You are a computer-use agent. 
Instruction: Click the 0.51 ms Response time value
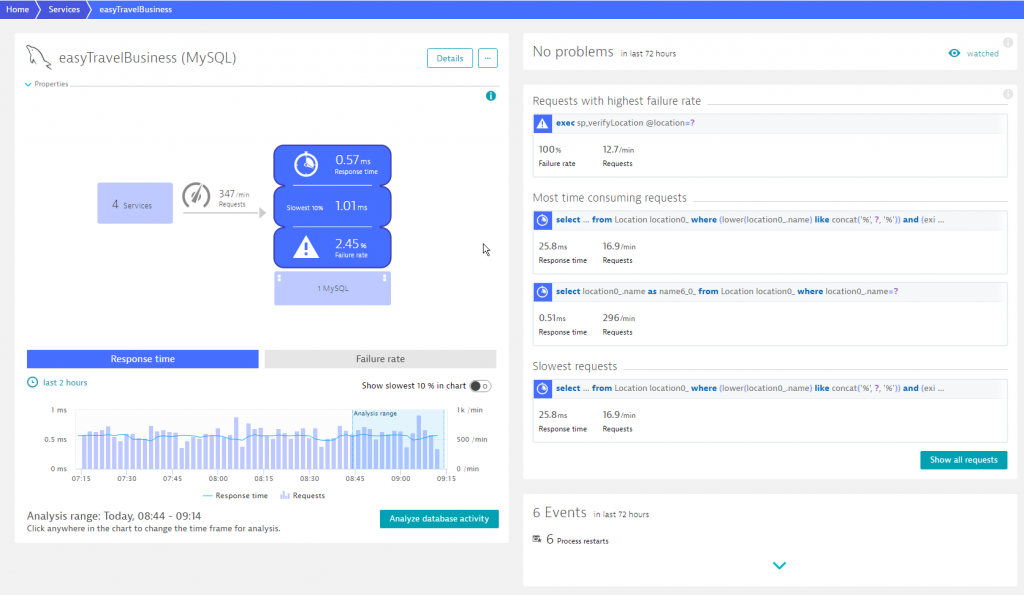click(x=552, y=318)
